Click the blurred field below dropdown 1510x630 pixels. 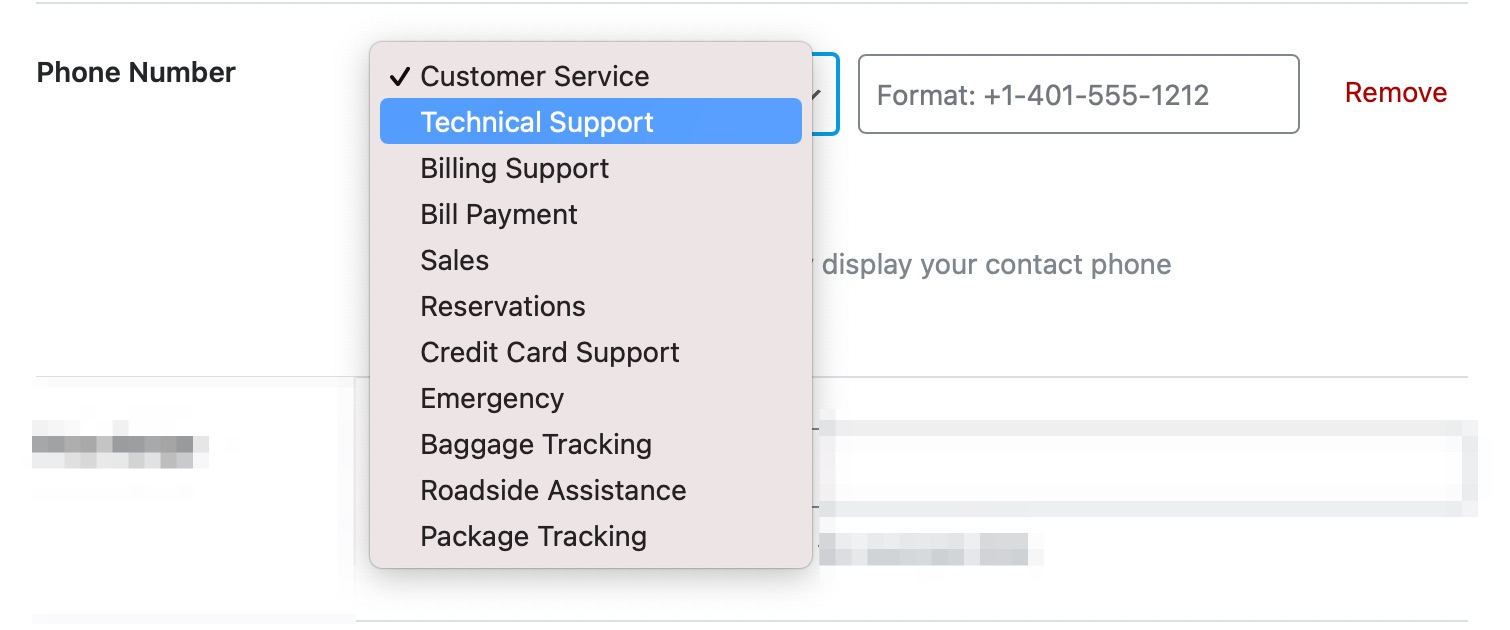point(1145,467)
